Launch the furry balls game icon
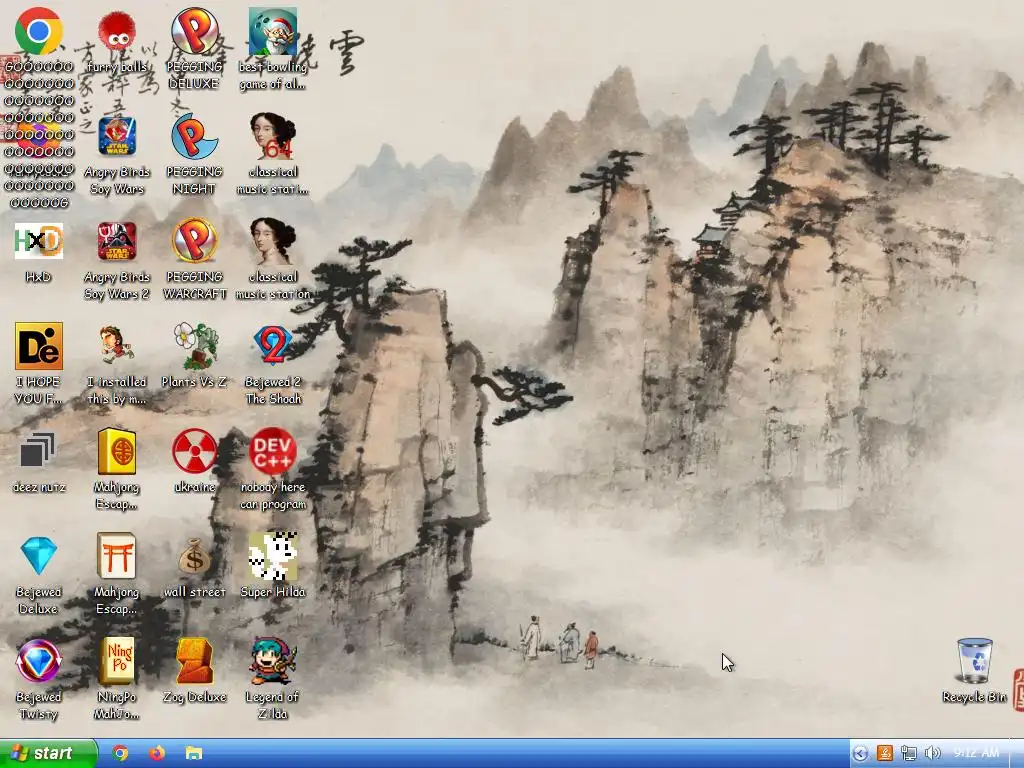The height and width of the screenshot is (768, 1024). (x=117, y=31)
